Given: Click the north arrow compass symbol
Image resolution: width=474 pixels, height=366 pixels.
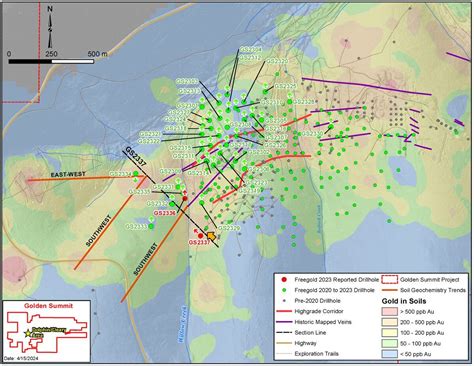Looking at the screenshot, I should [50, 27].
